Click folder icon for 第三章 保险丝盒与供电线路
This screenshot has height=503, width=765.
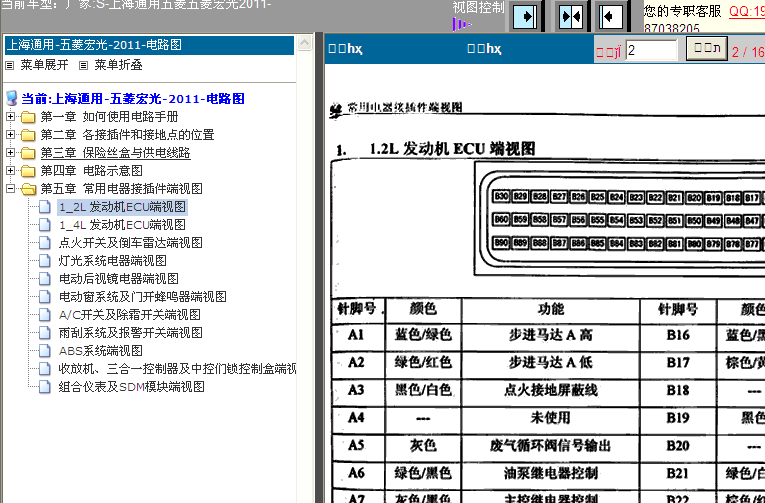pyautogui.click(x=28, y=153)
